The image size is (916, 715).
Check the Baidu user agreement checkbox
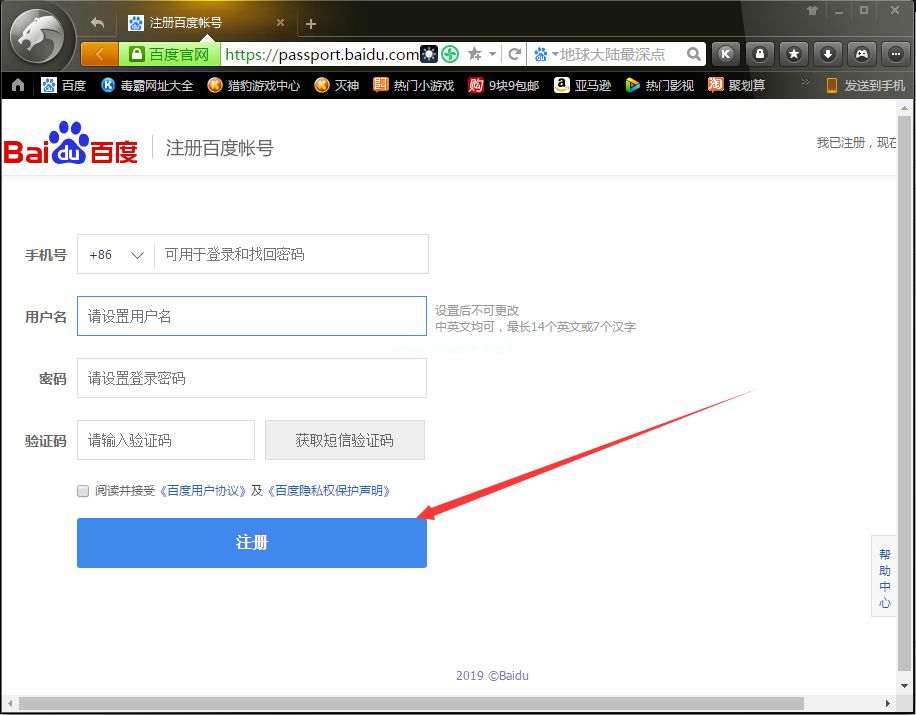(83, 490)
